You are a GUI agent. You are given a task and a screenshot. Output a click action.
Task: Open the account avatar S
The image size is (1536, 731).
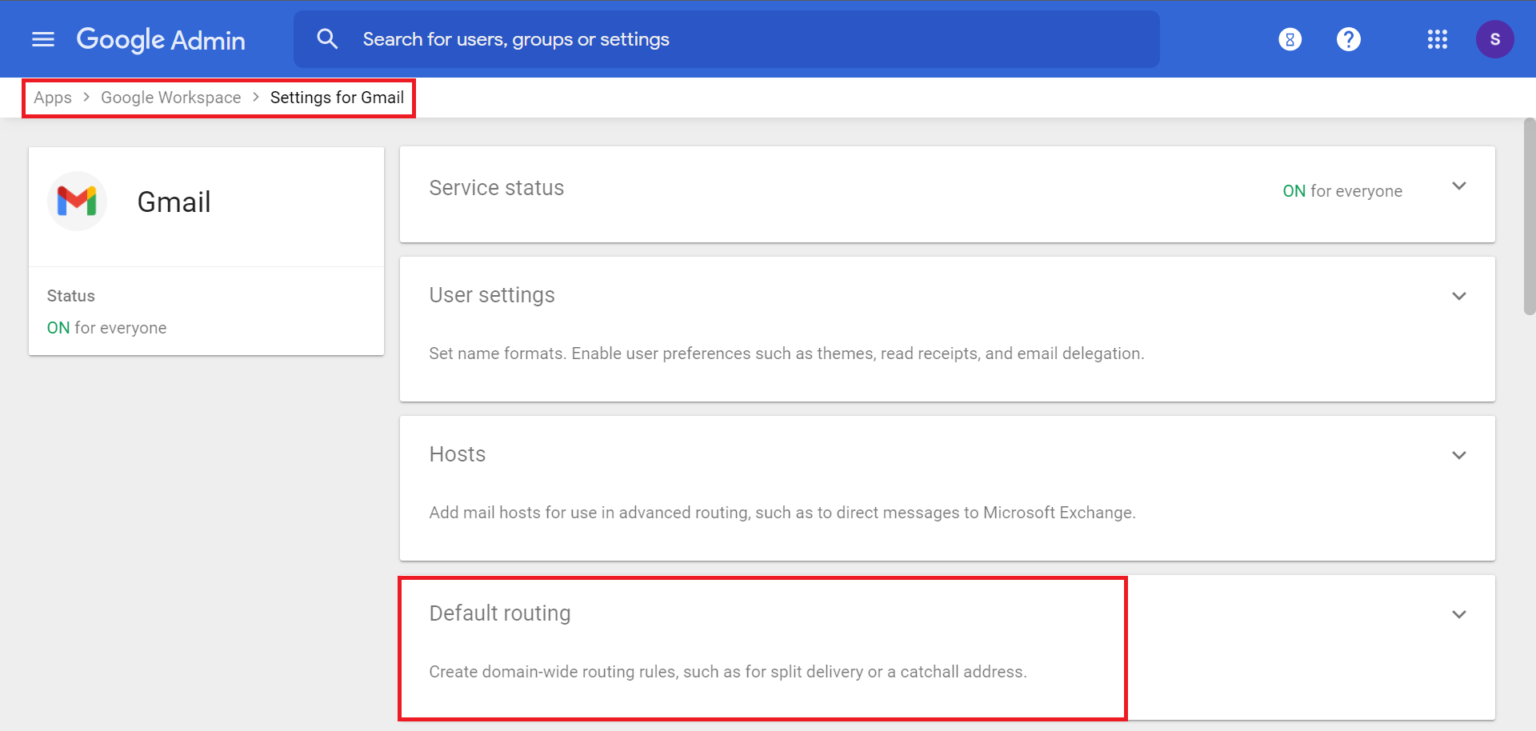click(1495, 39)
